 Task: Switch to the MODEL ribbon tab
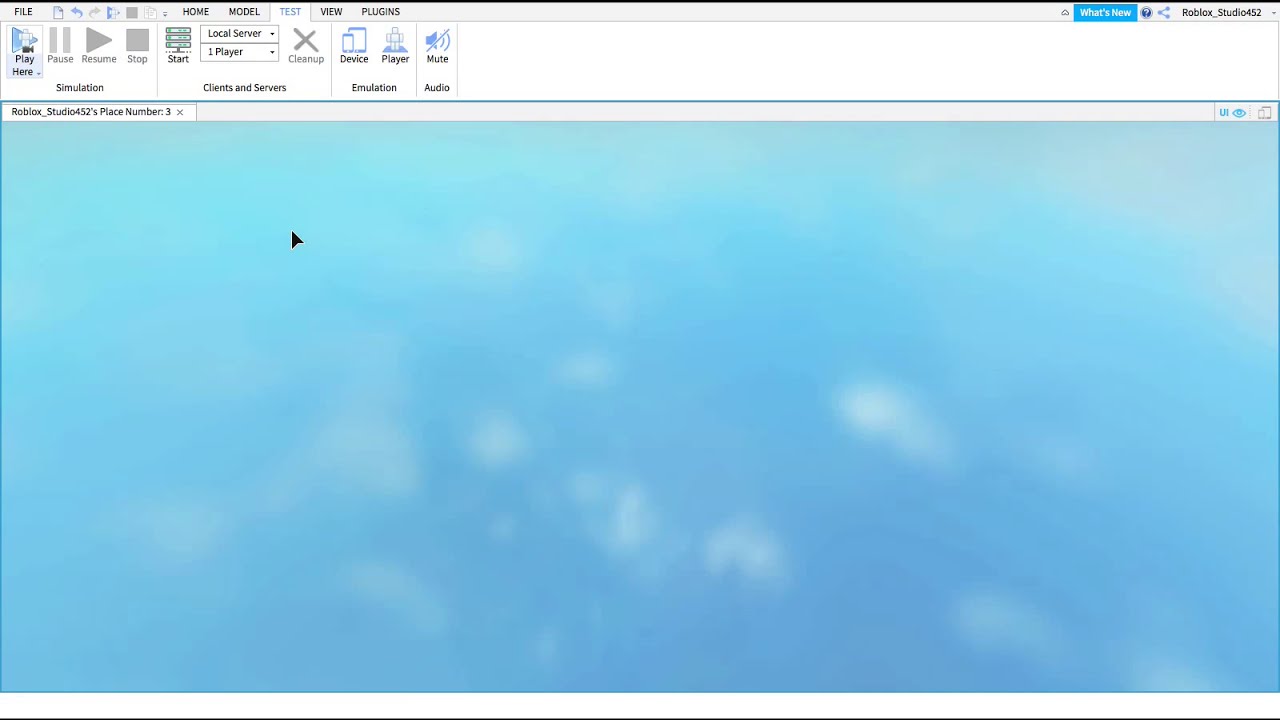[x=244, y=12]
